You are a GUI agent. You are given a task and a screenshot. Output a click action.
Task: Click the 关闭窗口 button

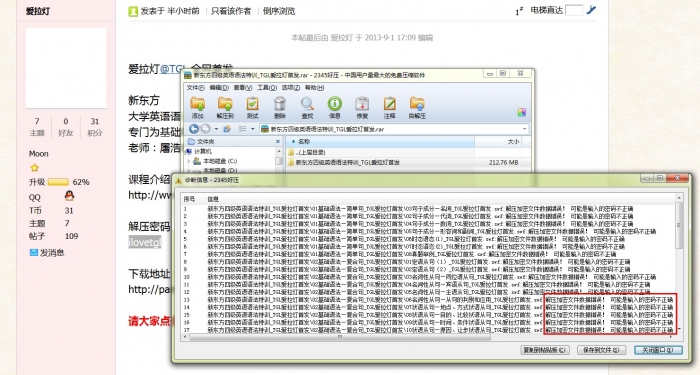pos(658,350)
